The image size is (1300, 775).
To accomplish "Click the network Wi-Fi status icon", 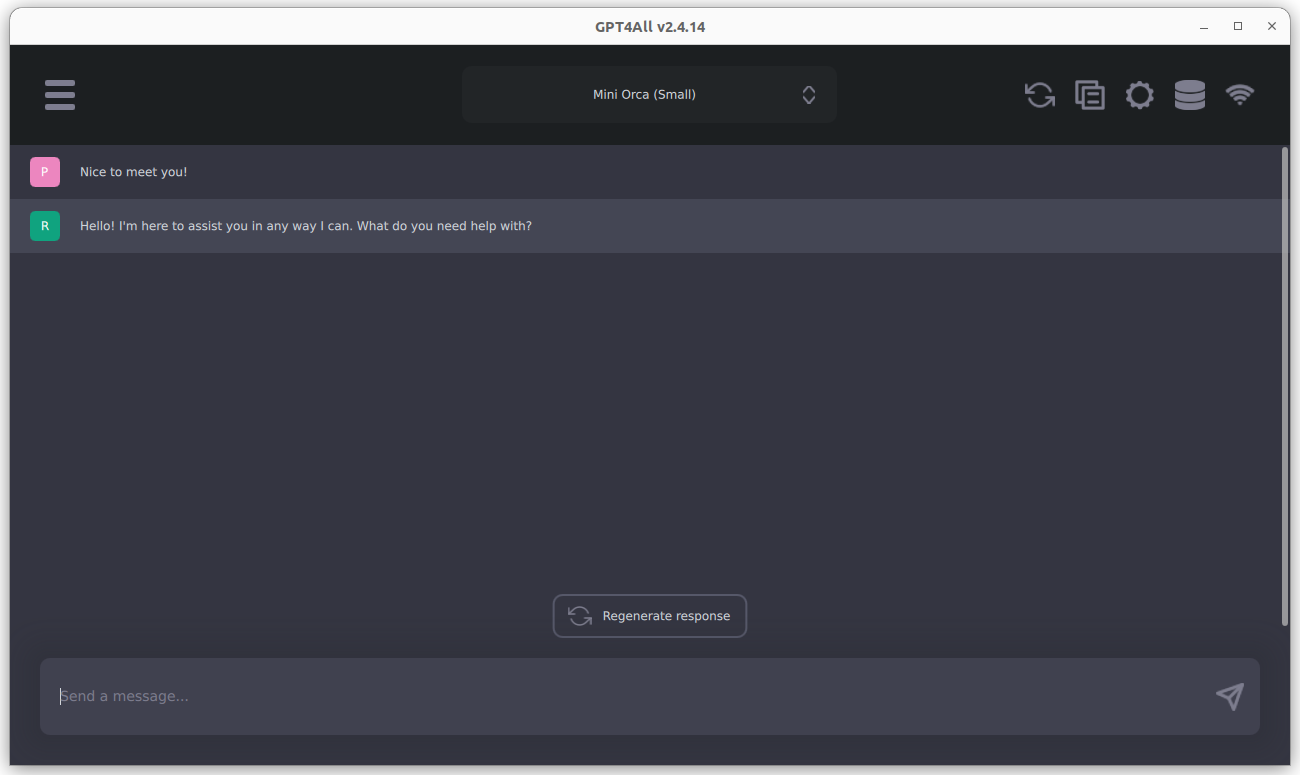I will 1240,95.
